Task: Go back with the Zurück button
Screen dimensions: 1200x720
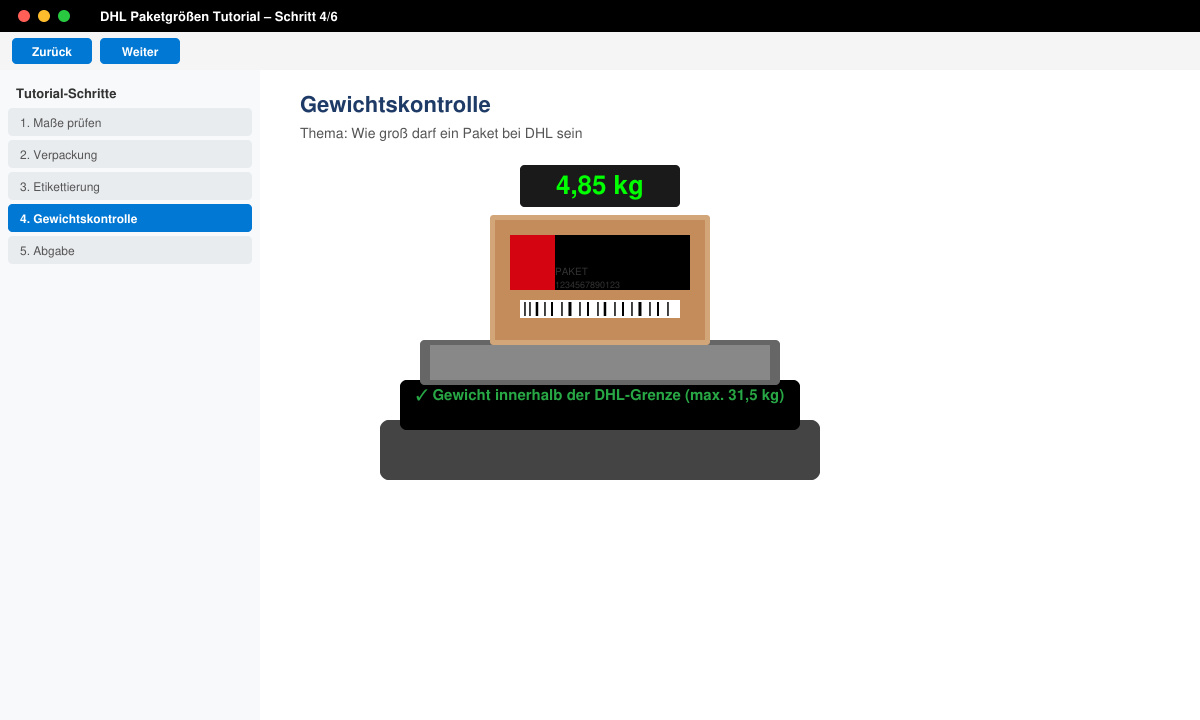Action: coord(52,51)
